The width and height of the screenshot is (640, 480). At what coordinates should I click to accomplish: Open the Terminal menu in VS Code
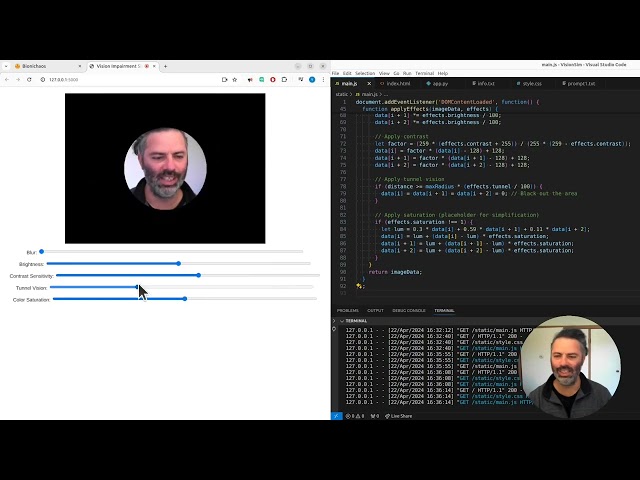pyautogui.click(x=424, y=73)
